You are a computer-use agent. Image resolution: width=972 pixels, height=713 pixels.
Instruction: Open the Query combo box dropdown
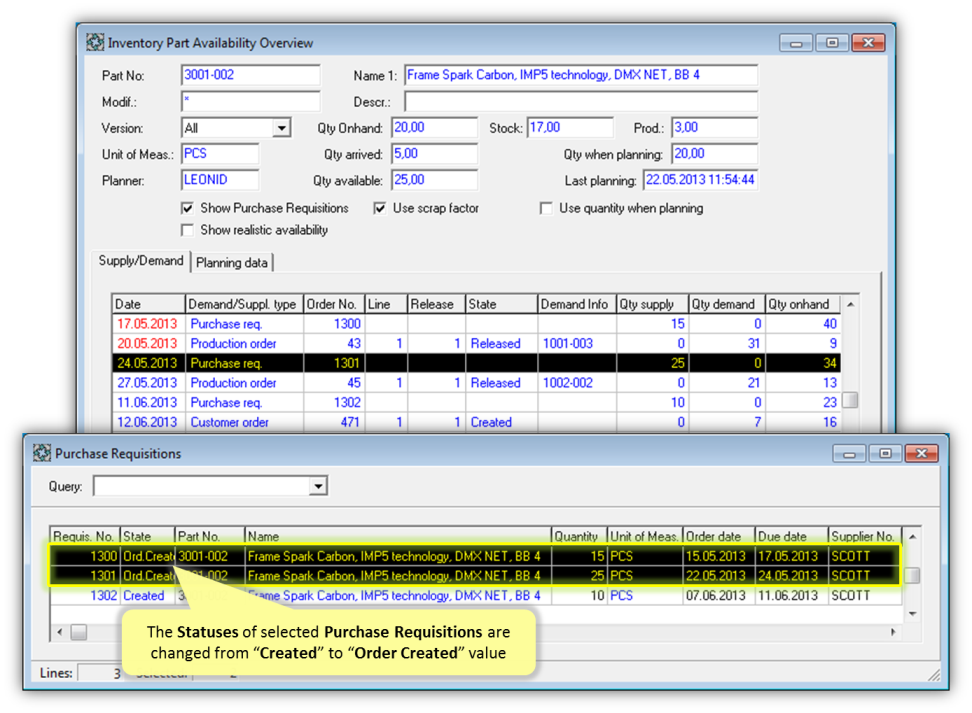tap(318, 485)
